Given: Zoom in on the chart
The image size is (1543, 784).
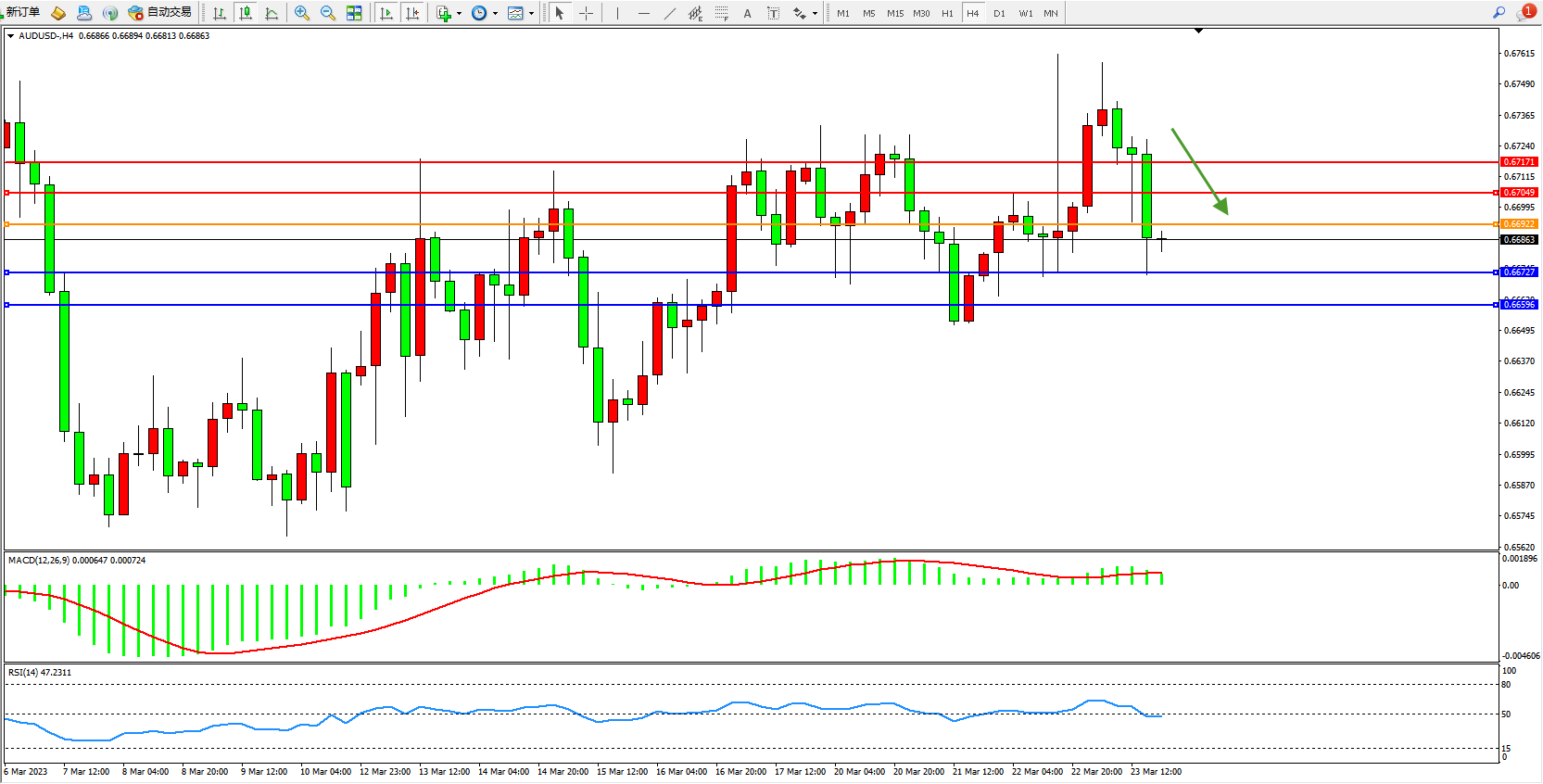Looking at the screenshot, I should tap(301, 13).
